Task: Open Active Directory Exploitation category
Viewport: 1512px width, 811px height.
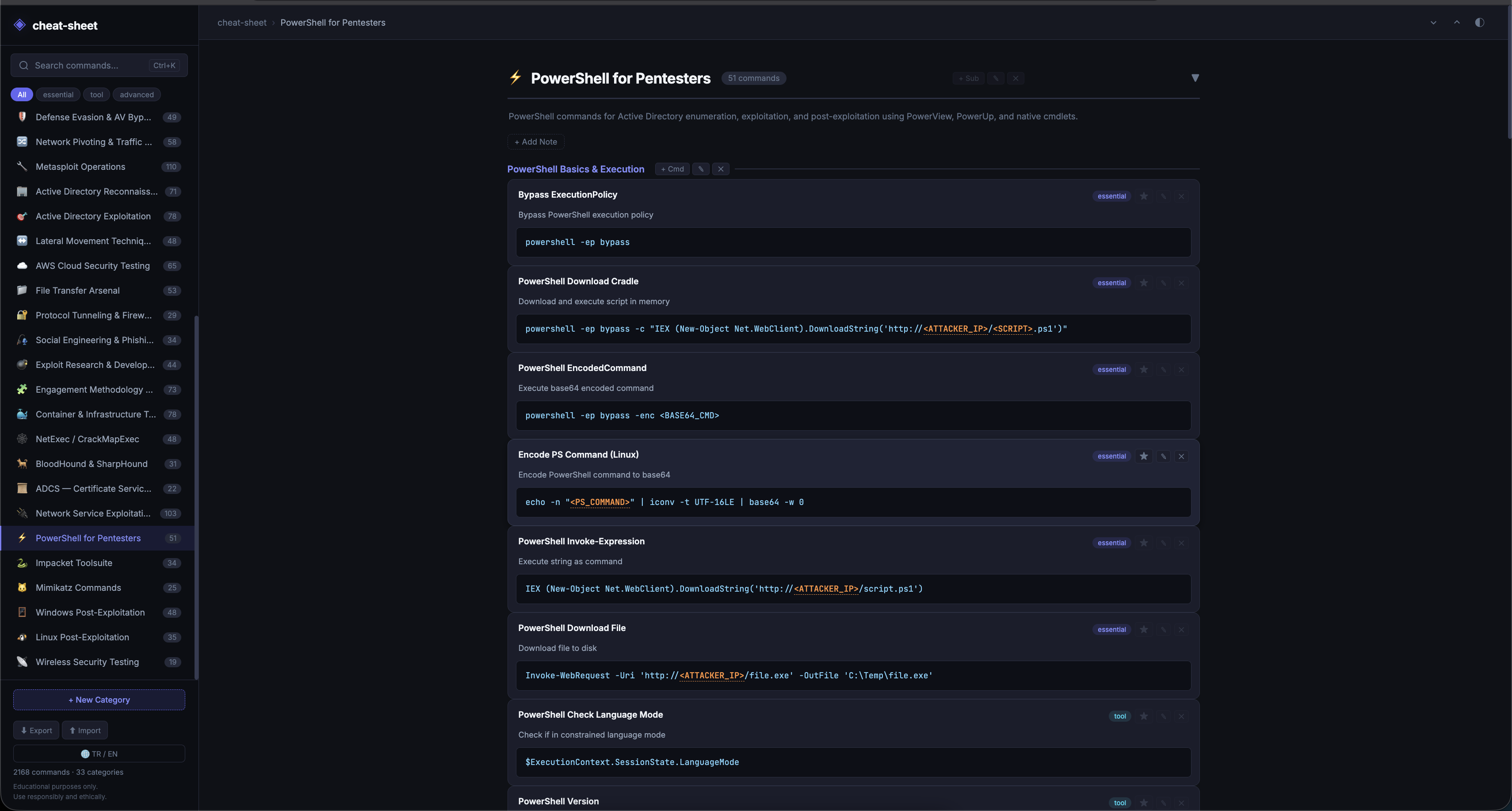Action: click(x=98, y=216)
